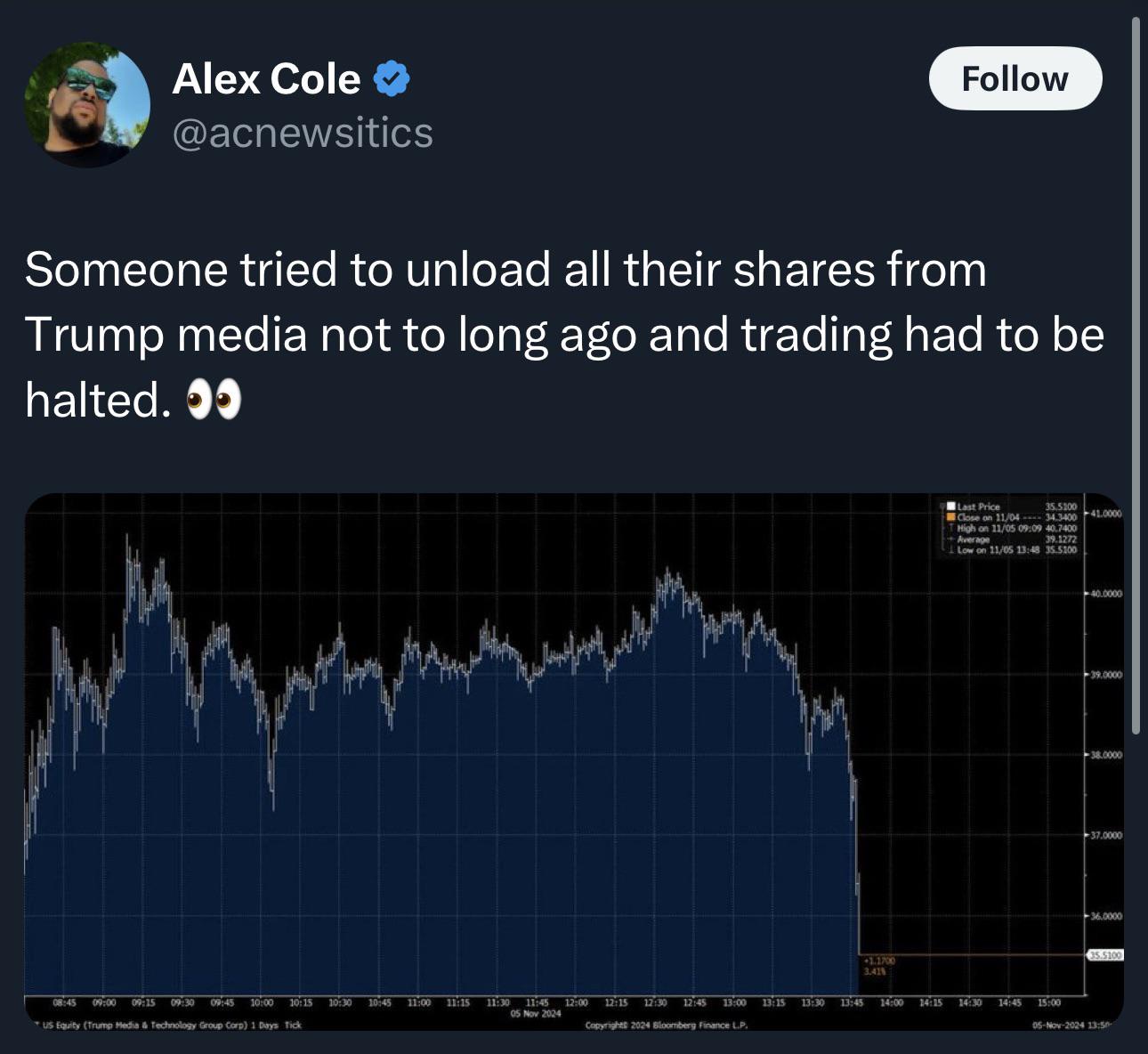Click the Low on 11/05 legend marker

(x=950, y=550)
